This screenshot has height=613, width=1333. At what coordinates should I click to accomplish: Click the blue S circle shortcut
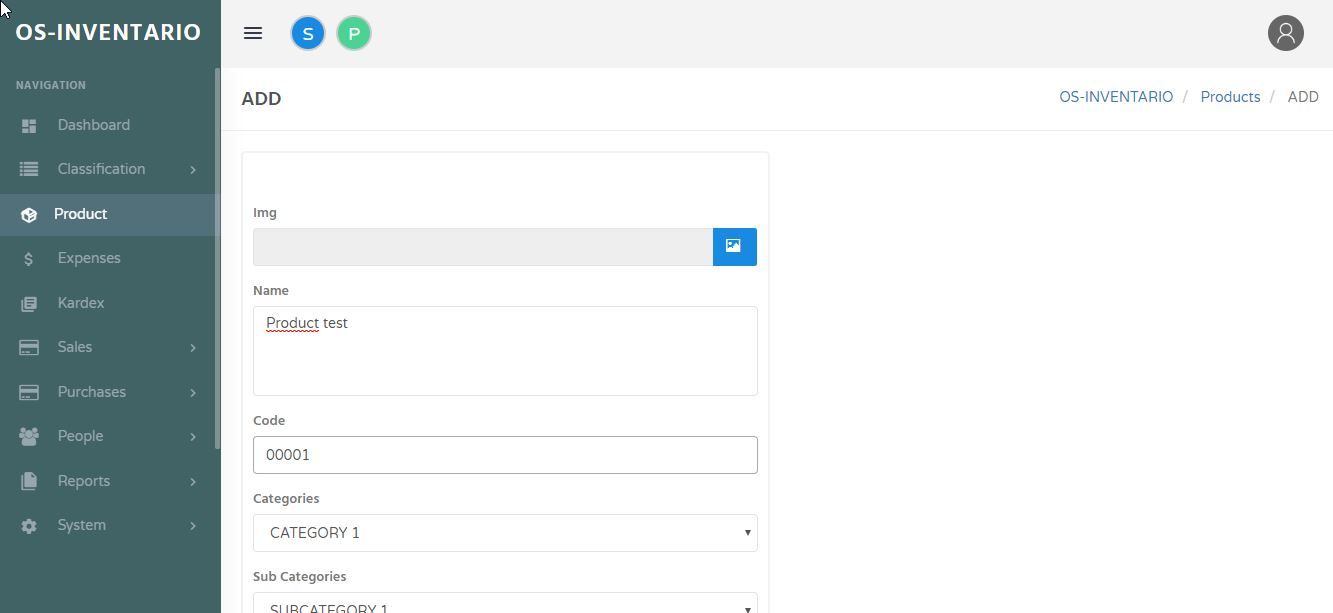[x=308, y=33]
